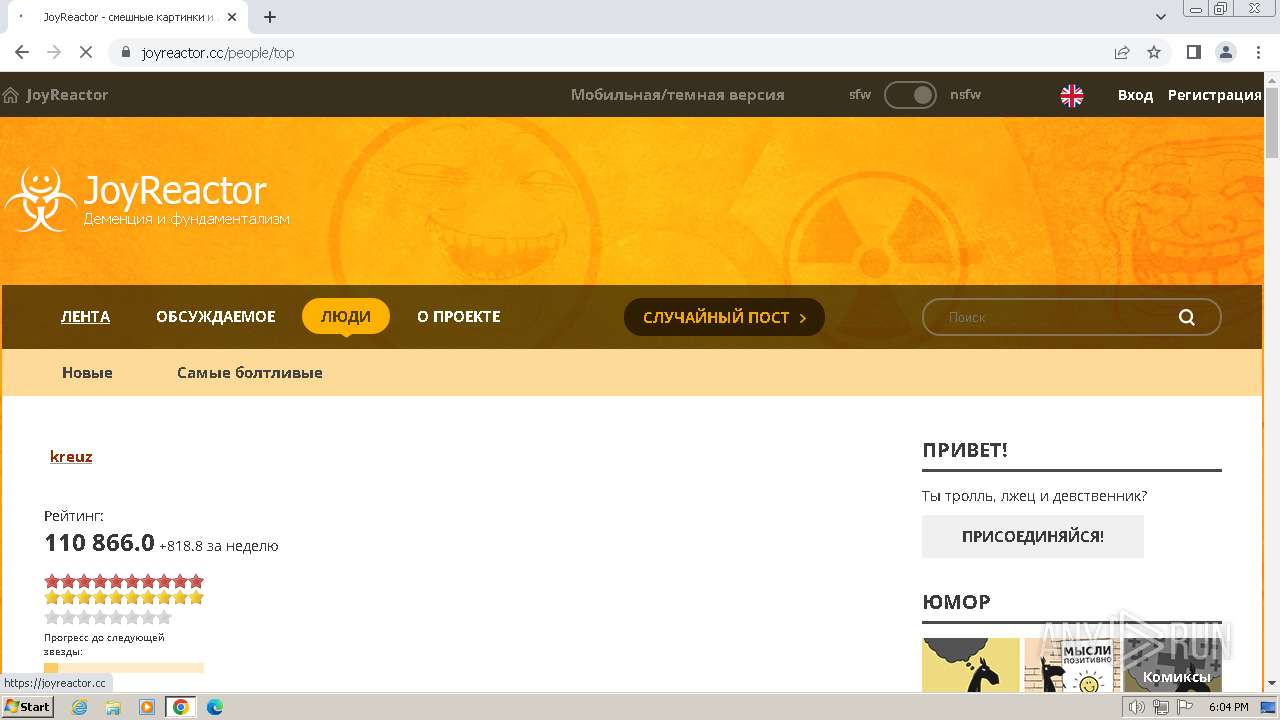Open the МЫСЛИ ПОЗИТИВНО comic thumbnail
This screenshot has width=1280, height=720.
click(x=1070, y=665)
